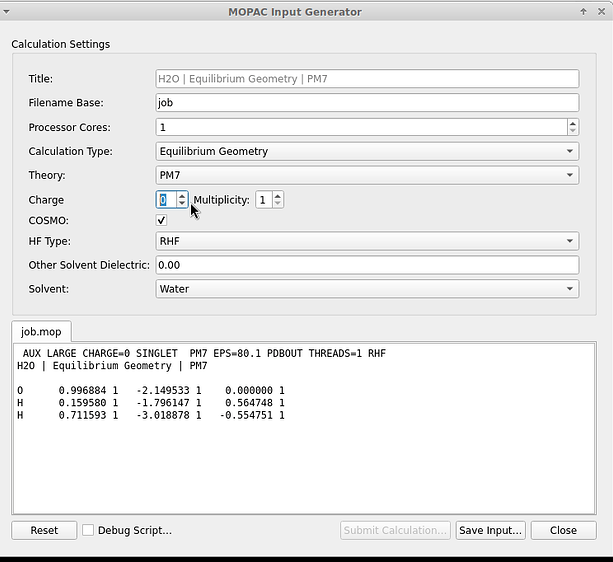Increase Processor Cores with up arrow
The height and width of the screenshot is (562, 613).
tap(573, 123)
